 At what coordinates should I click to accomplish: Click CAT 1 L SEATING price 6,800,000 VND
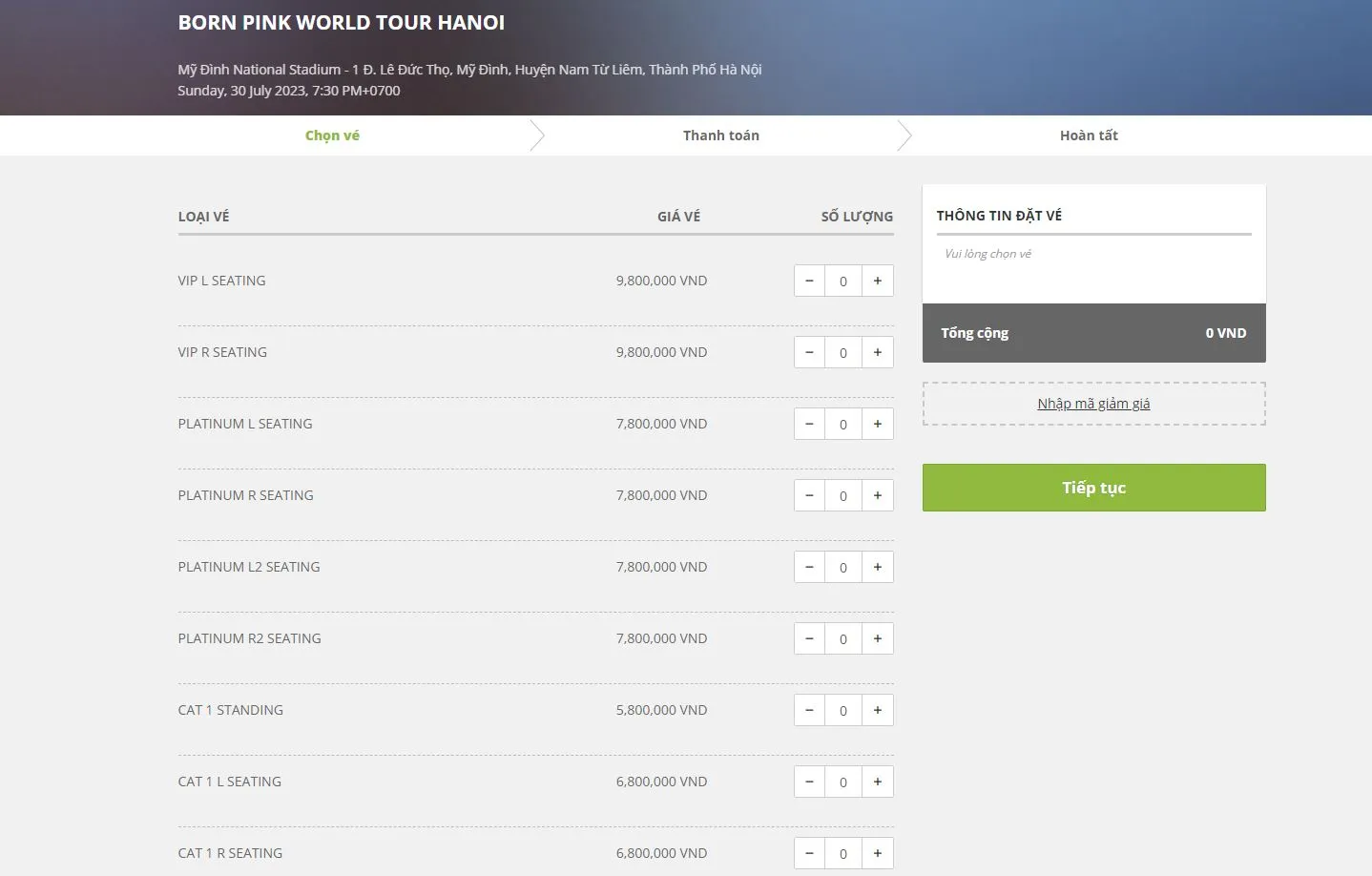click(x=661, y=782)
